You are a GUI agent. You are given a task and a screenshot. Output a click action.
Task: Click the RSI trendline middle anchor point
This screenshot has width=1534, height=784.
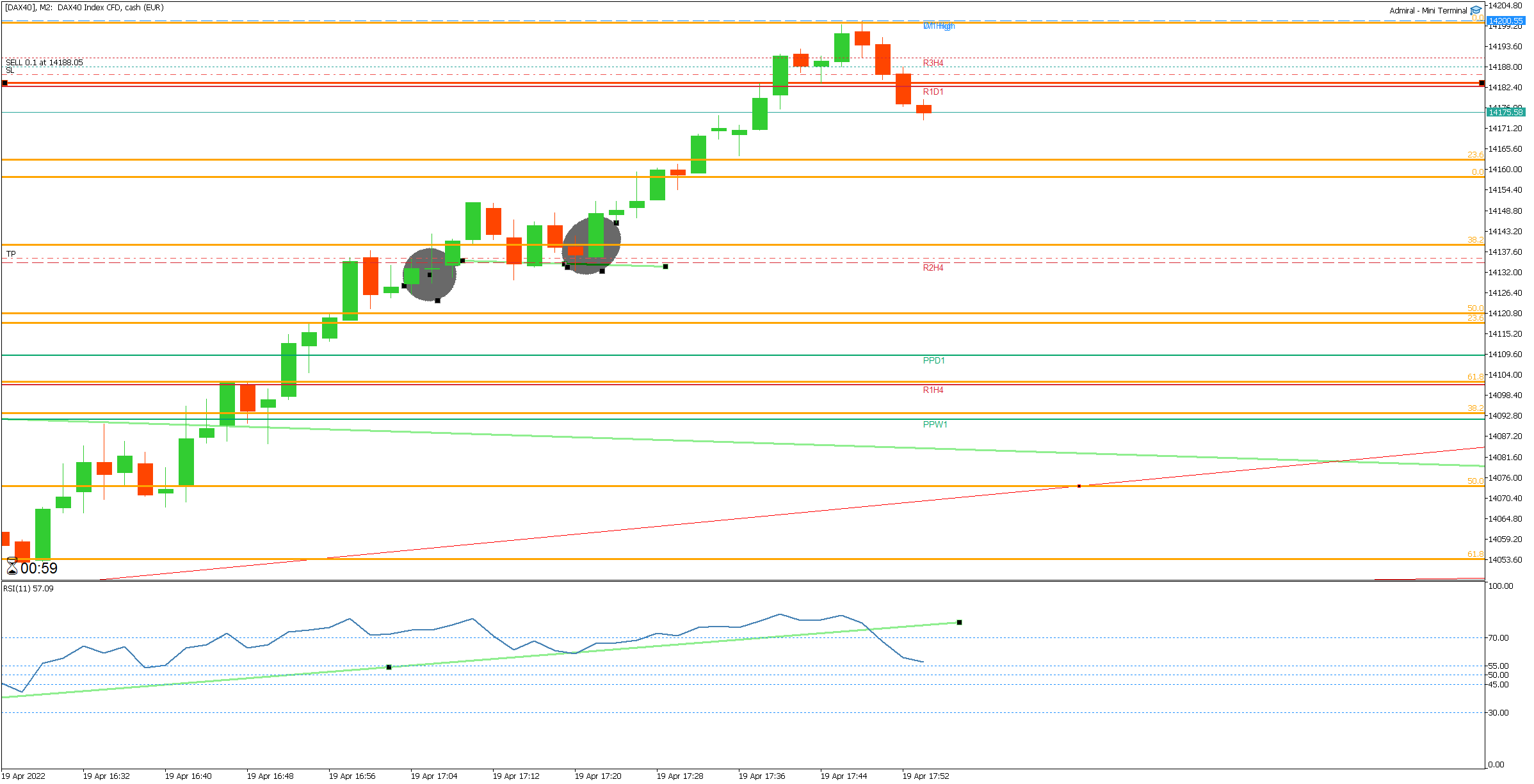point(389,667)
